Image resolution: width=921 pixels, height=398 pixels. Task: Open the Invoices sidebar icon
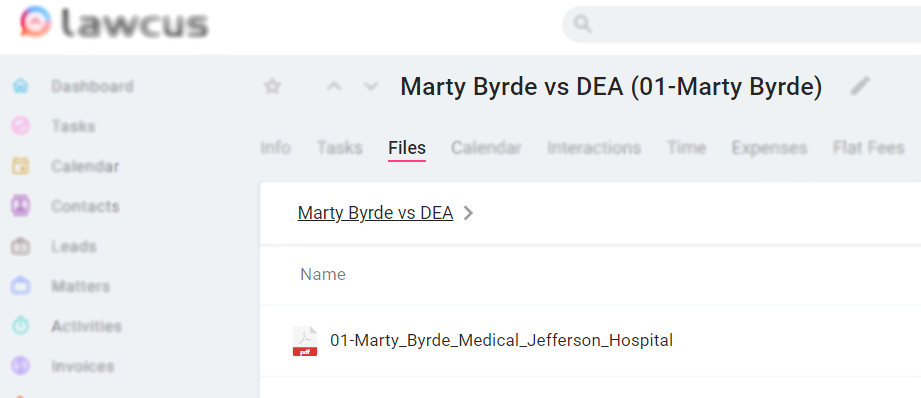21,366
